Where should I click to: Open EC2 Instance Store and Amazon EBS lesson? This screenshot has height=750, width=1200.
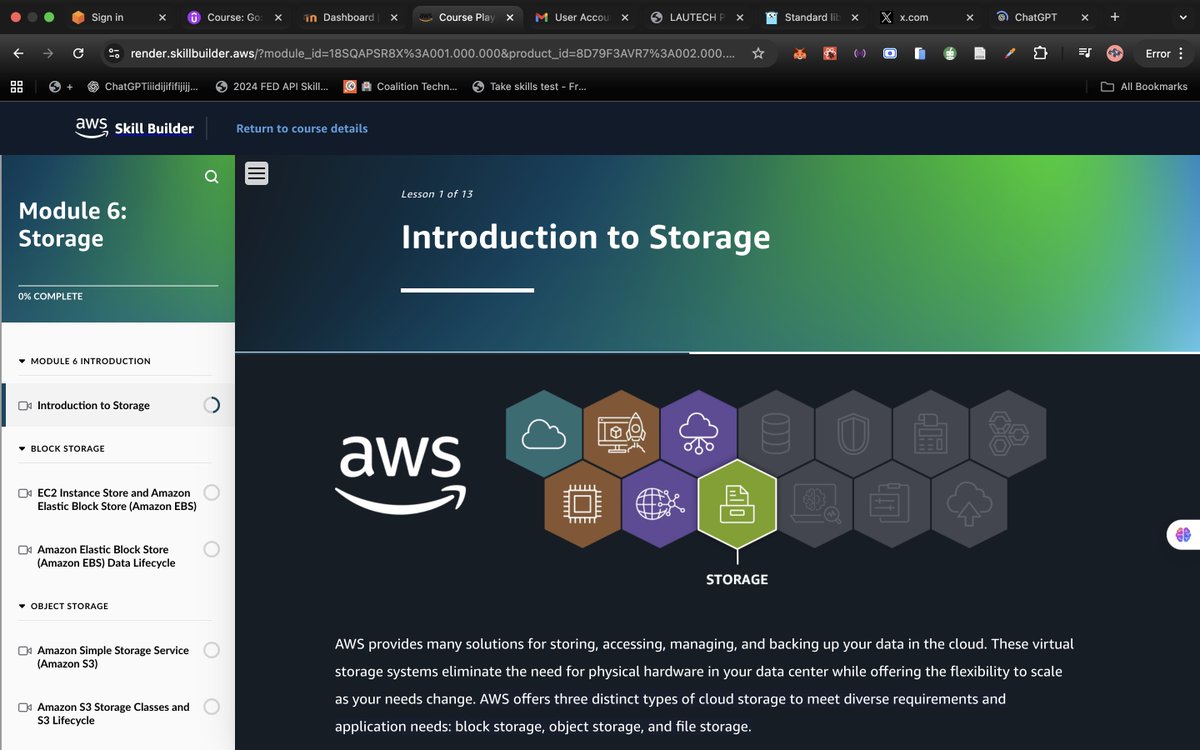pyautogui.click(x=117, y=499)
